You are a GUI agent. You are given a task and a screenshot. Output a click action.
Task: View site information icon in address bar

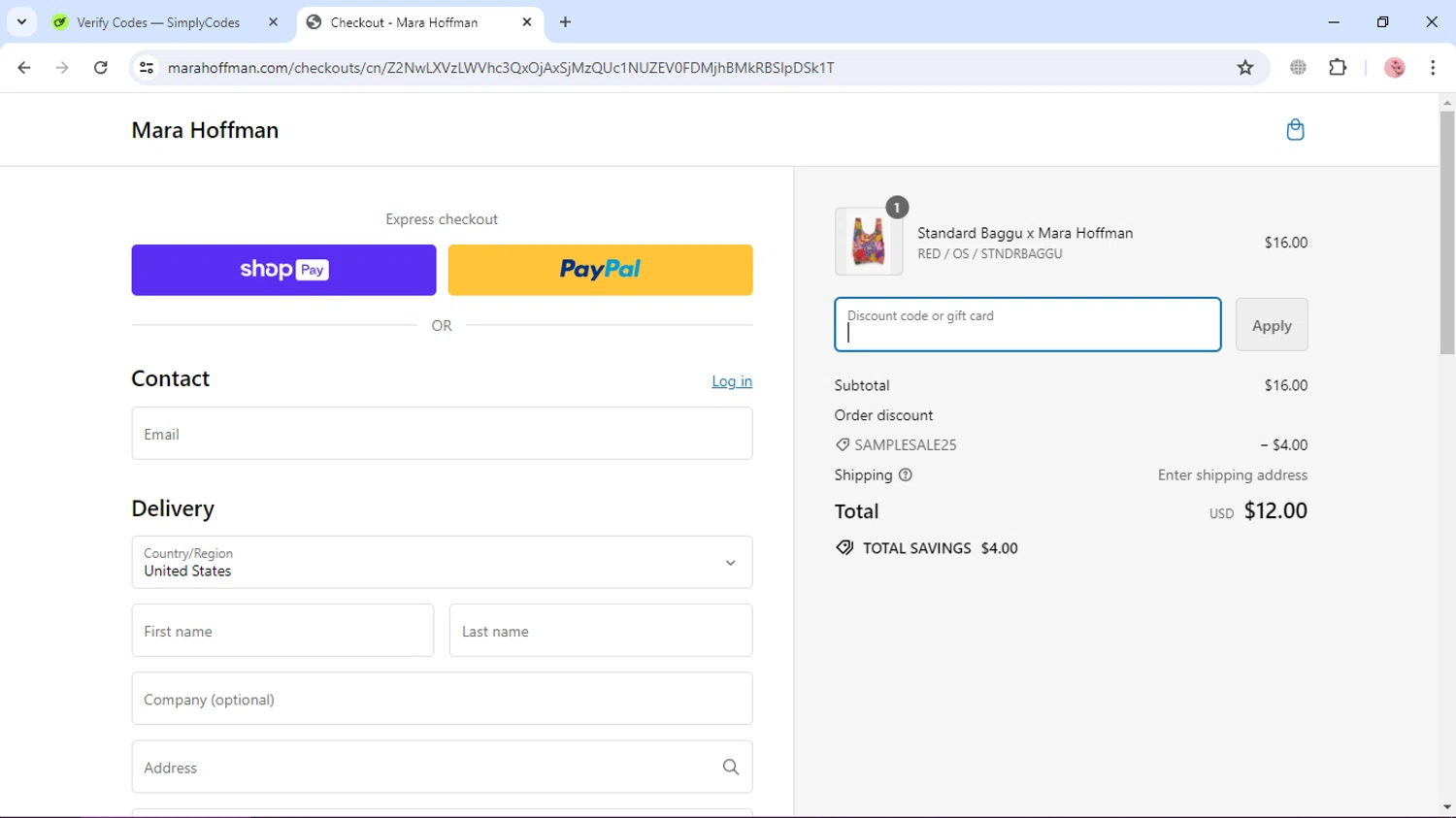click(147, 68)
